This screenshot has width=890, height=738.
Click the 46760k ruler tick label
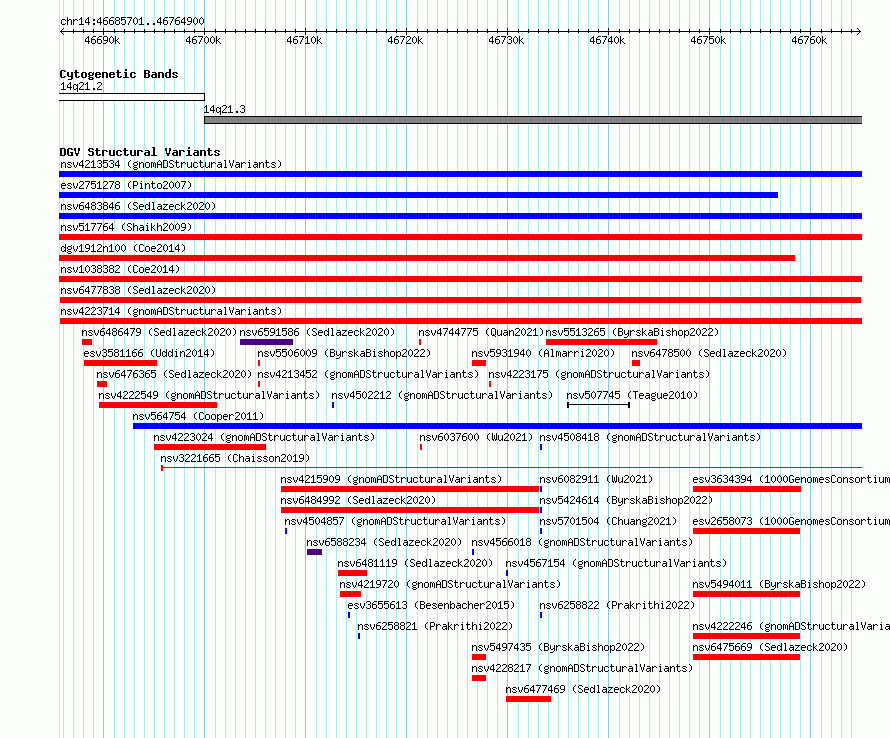809,40
